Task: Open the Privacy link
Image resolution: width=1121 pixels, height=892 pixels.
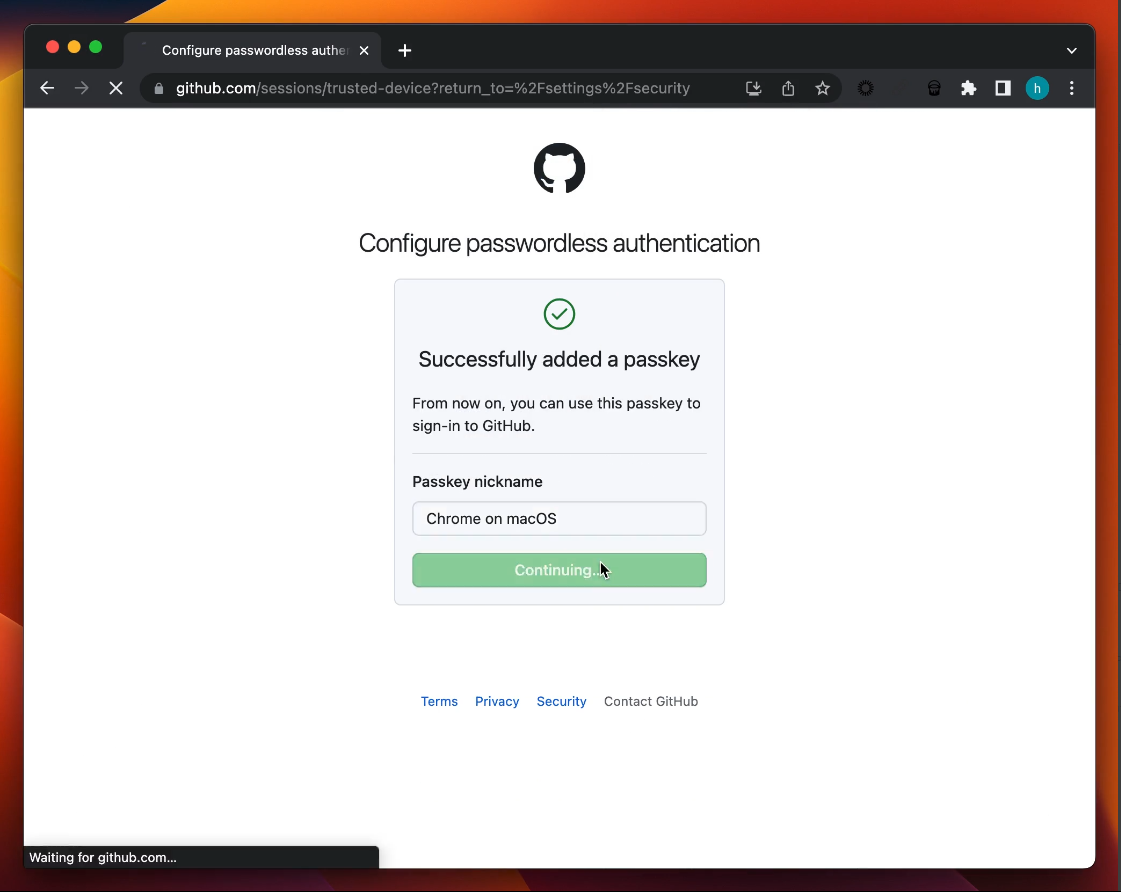Action: tap(497, 701)
